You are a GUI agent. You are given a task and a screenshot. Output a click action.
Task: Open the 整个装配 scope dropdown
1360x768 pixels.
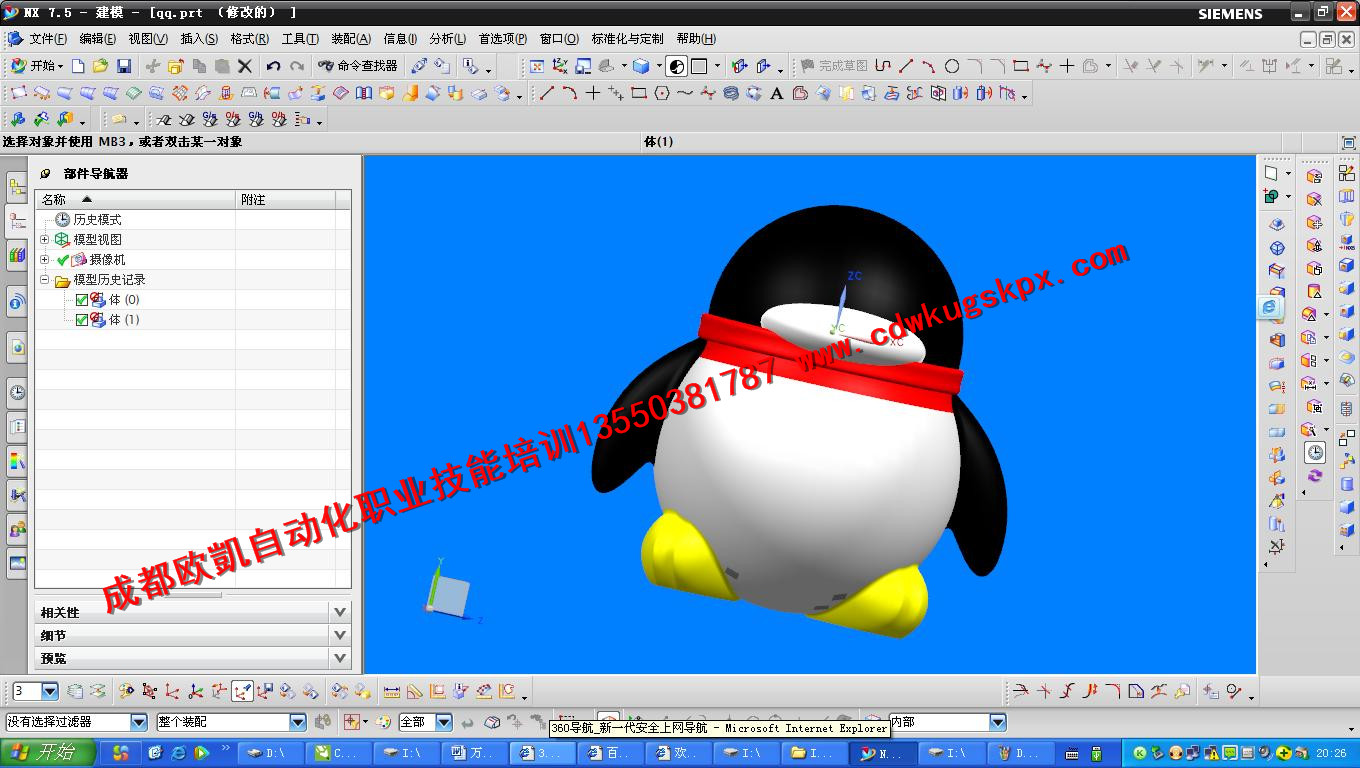(297, 722)
